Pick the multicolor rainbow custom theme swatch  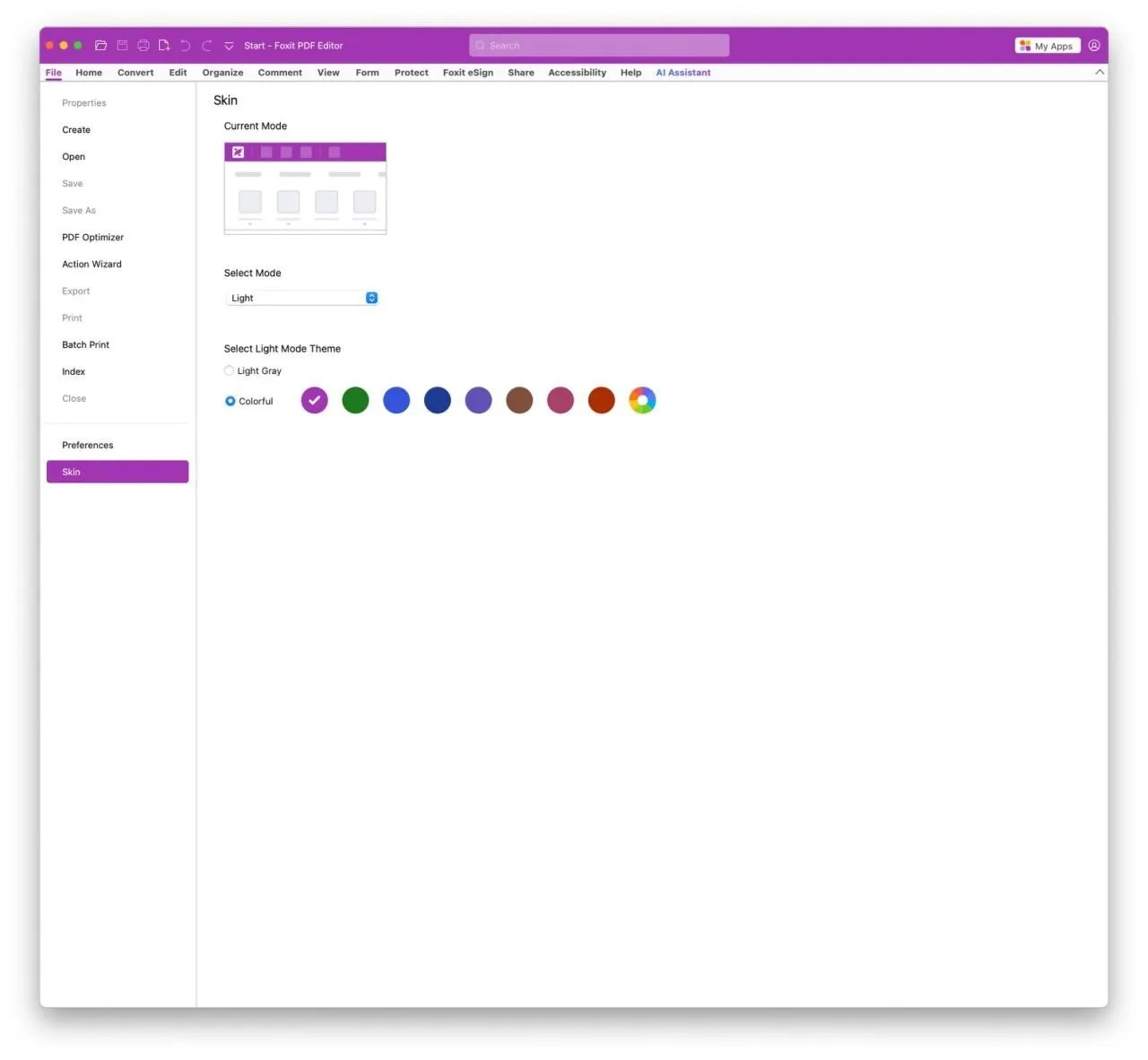point(642,401)
